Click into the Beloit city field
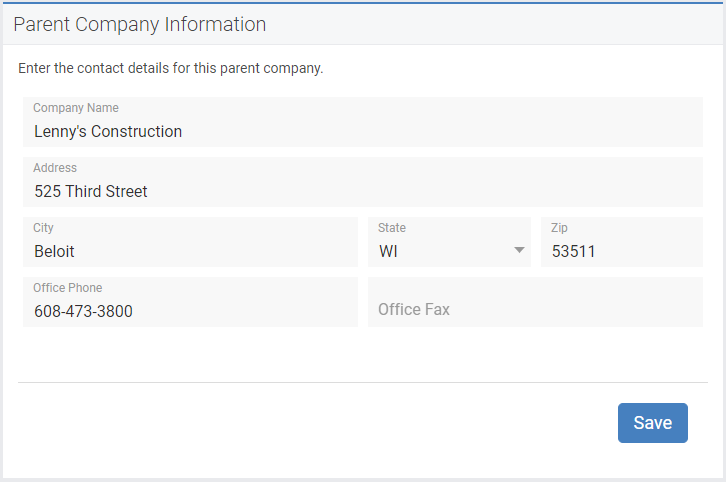The width and height of the screenshot is (726, 482). click(x=190, y=242)
